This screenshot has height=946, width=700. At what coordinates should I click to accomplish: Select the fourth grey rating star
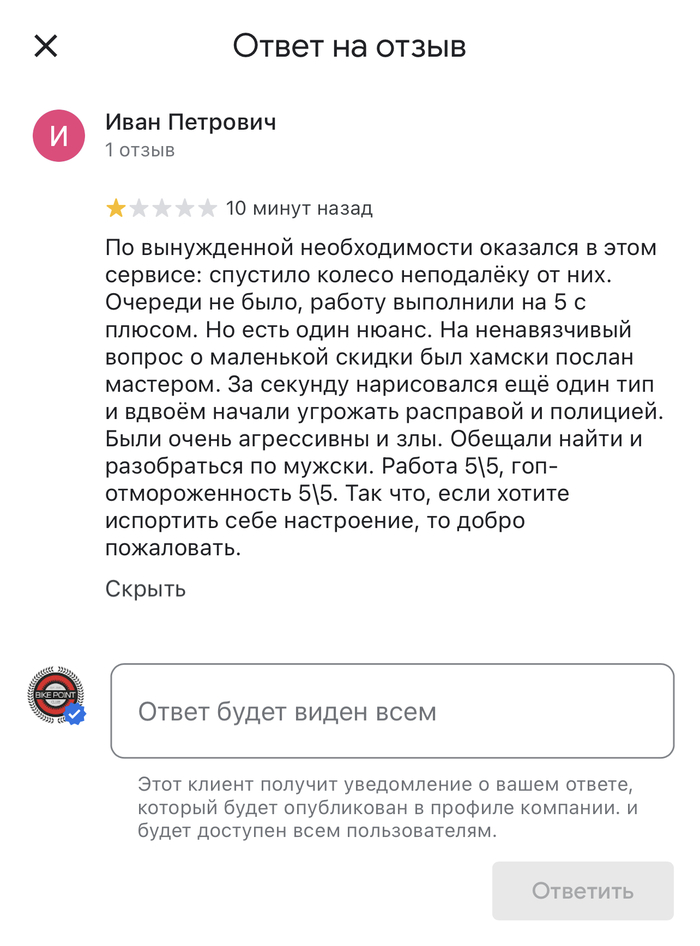click(x=185, y=208)
